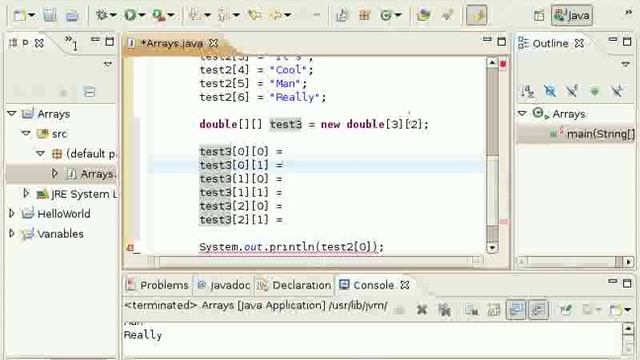Show hidden perspectives via the chevron

(x=628, y=13)
